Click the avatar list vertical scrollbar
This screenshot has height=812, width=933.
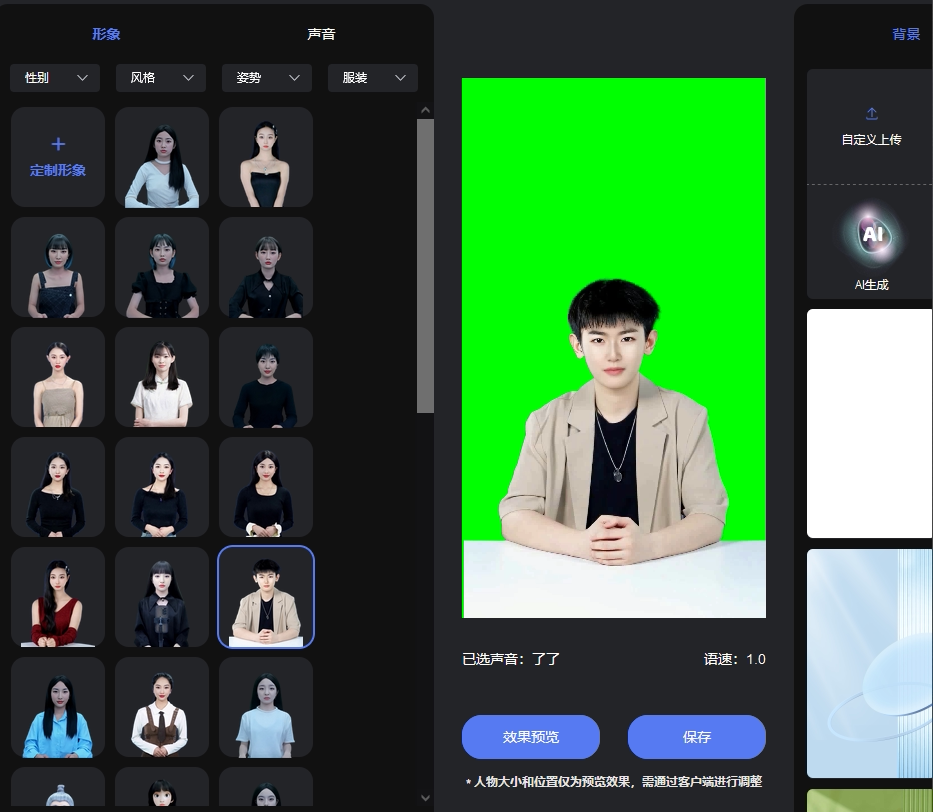pyautogui.click(x=425, y=265)
